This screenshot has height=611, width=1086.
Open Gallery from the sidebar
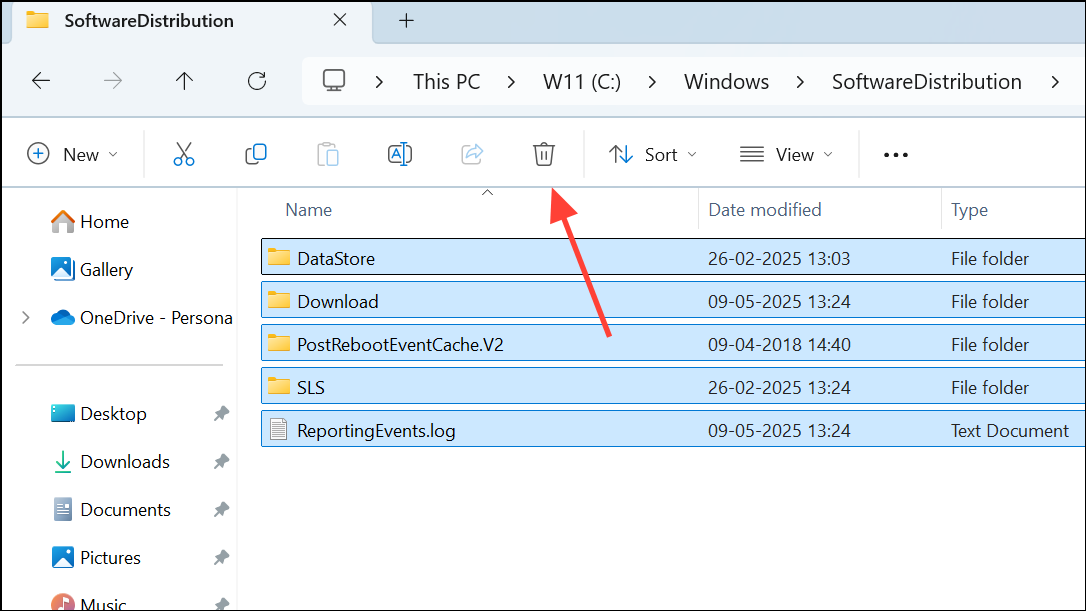pyautogui.click(x=106, y=269)
